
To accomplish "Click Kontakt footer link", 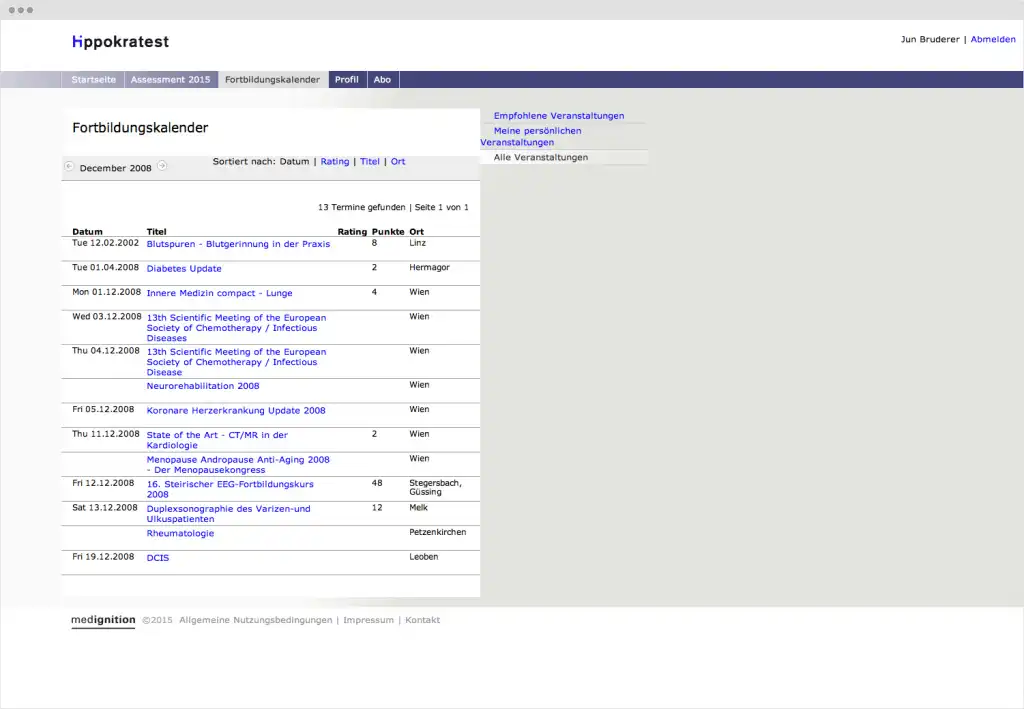I will click(x=422, y=620).
